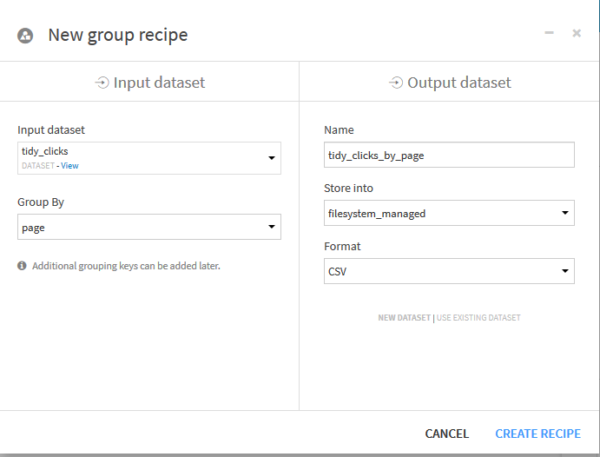Open the Store into filesystem_managed dropdown
The width and height of the screenshot is (600, 457).
click(x=449, y=213)
